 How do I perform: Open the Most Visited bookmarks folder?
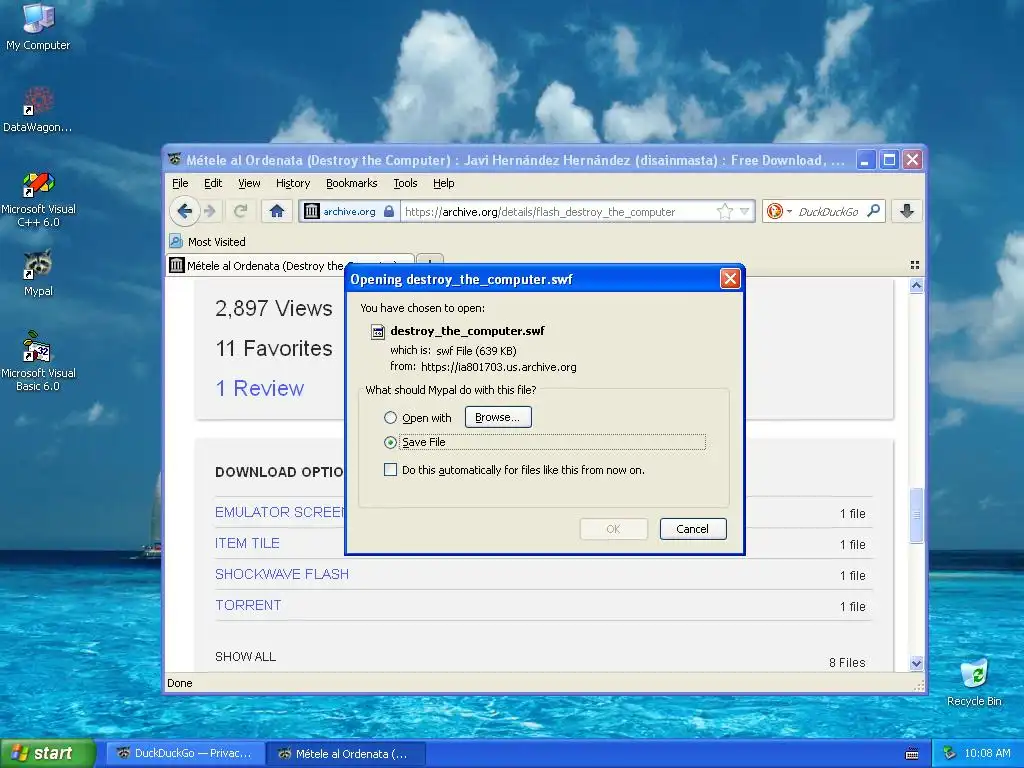click(x=208, y=242)
